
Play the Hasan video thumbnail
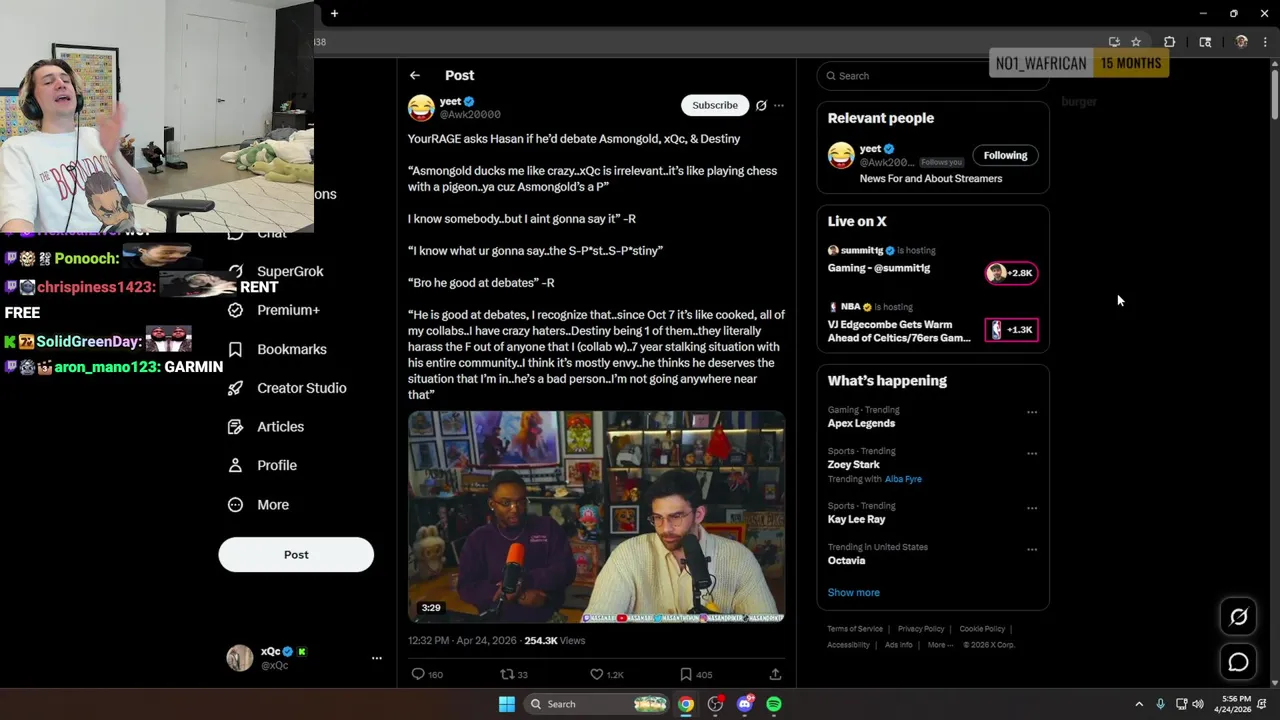click(x=596, y=516)
